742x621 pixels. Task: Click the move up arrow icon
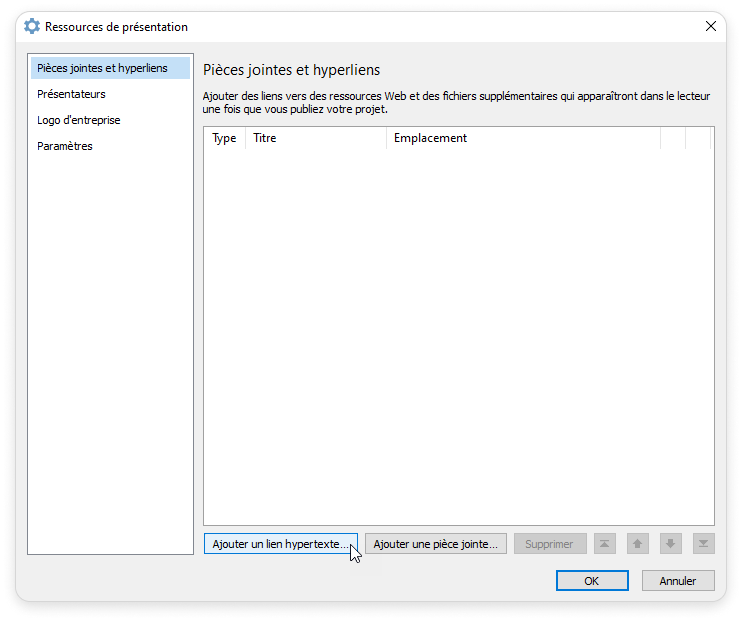[x=637, y=544]
